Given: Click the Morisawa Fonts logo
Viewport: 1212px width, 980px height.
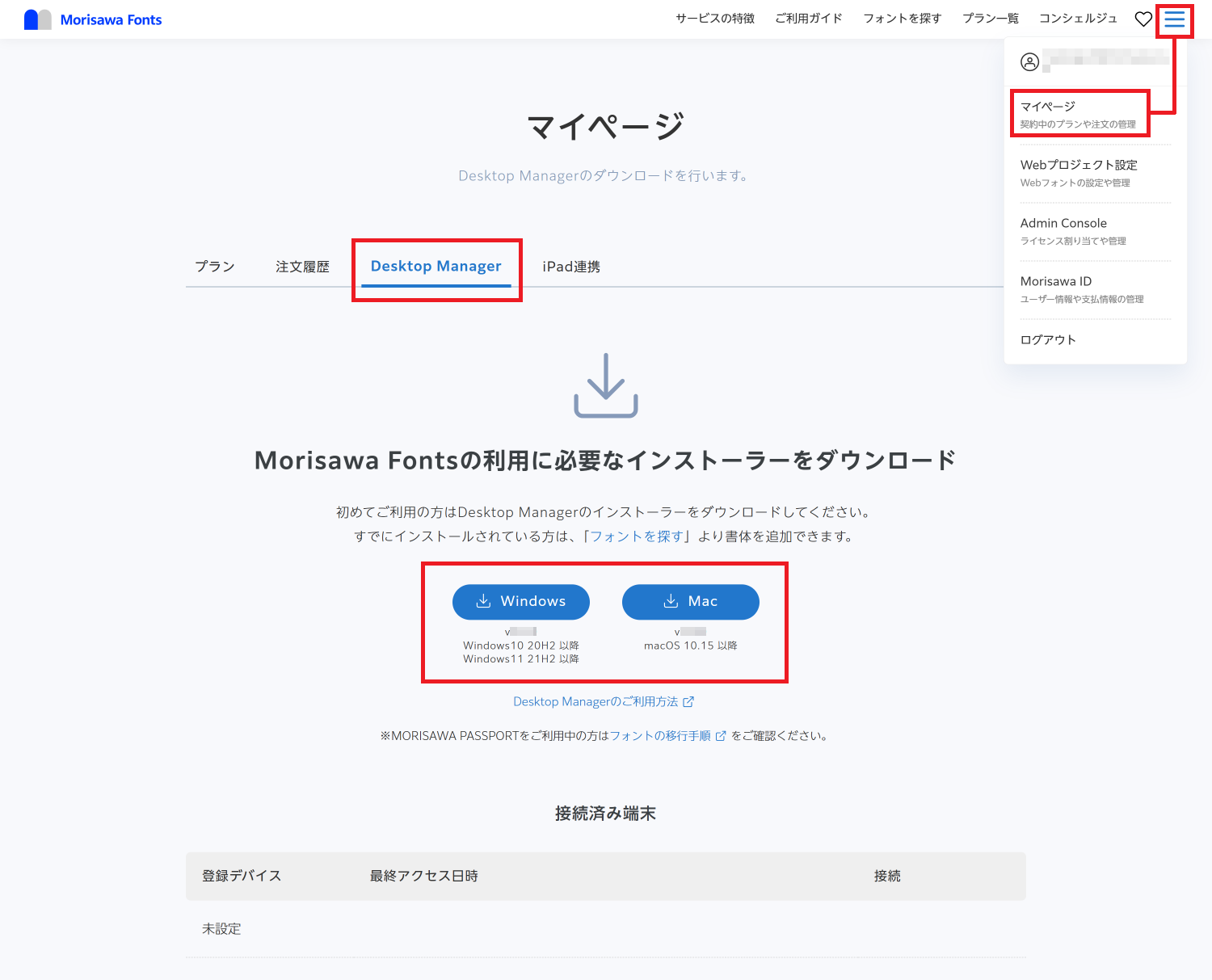Looking at the screenshot, I should coord(93,19).
